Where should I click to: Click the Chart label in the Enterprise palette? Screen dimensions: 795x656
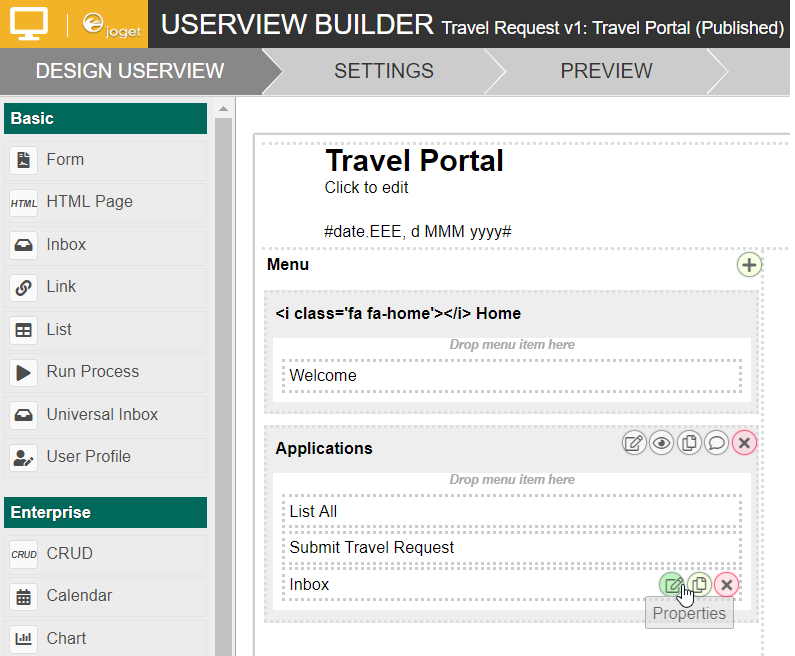(x=66, y=639)
